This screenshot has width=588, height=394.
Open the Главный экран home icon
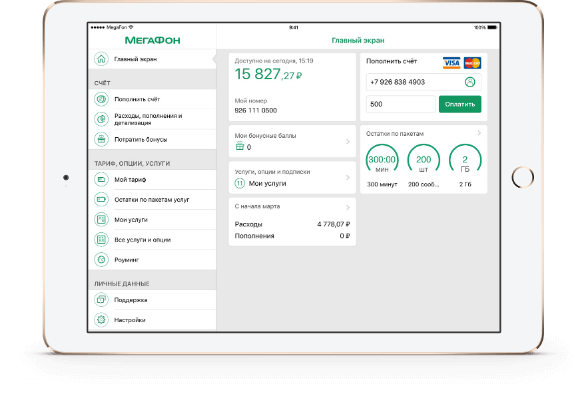coord(101,59)
